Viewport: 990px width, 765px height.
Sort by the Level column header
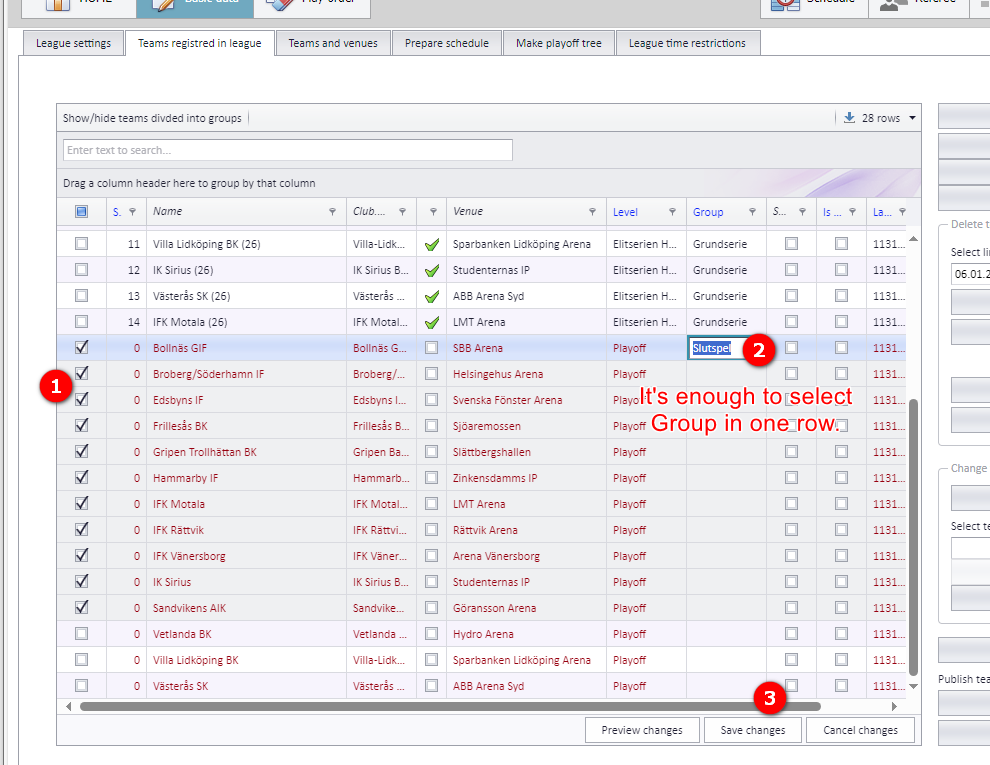coord(625,212)
